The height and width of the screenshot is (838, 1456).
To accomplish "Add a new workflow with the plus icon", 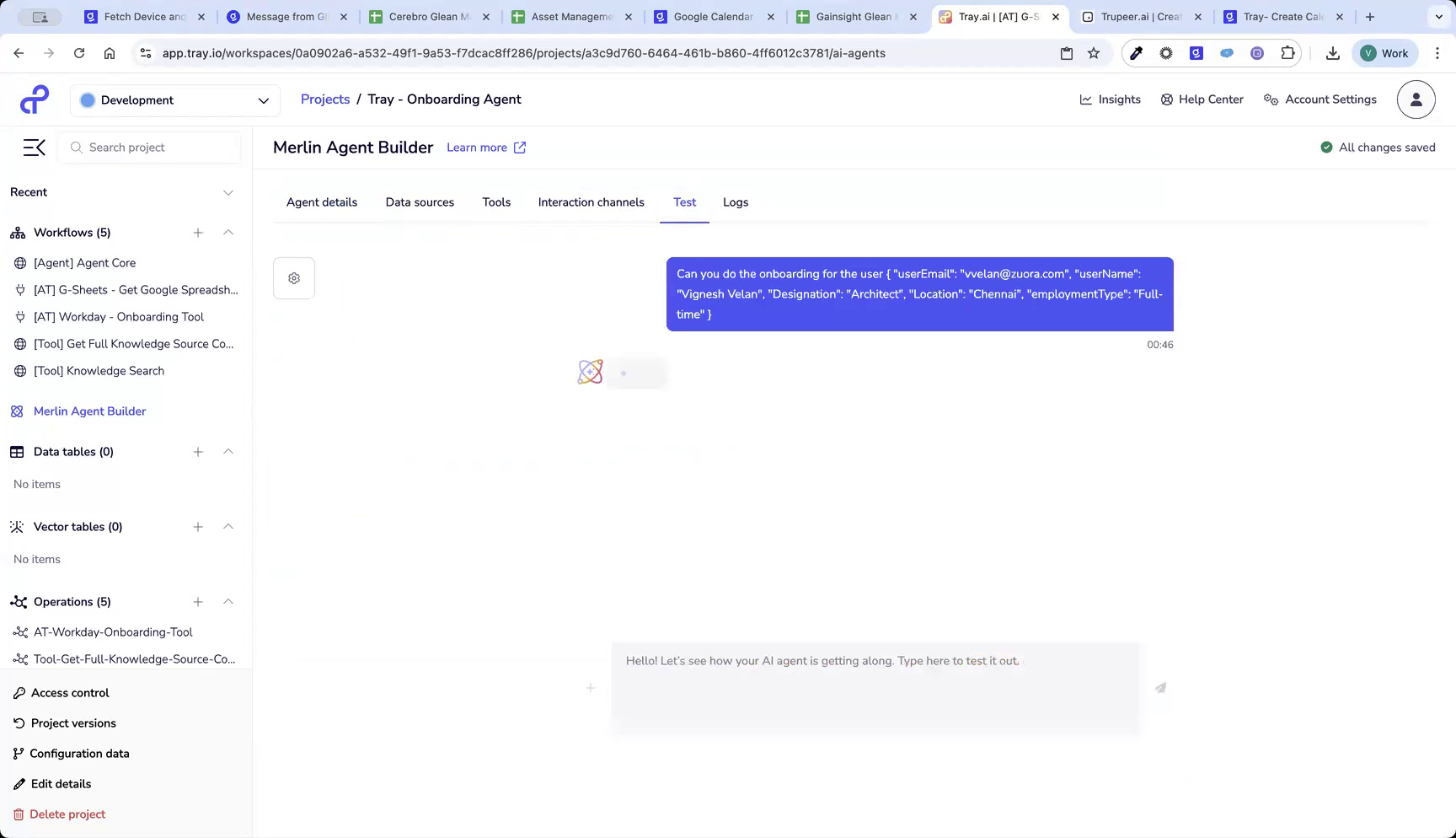I will tap(198, 233).
